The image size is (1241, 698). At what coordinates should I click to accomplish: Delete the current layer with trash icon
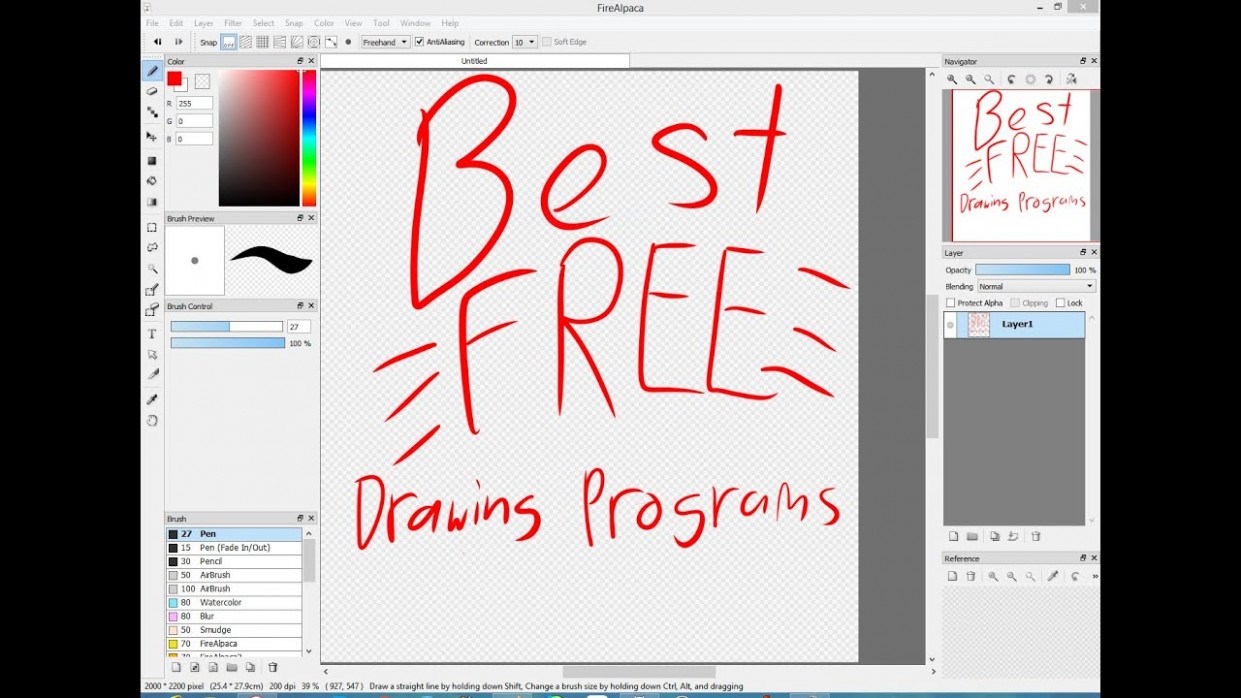click(x=1036, y=536)
